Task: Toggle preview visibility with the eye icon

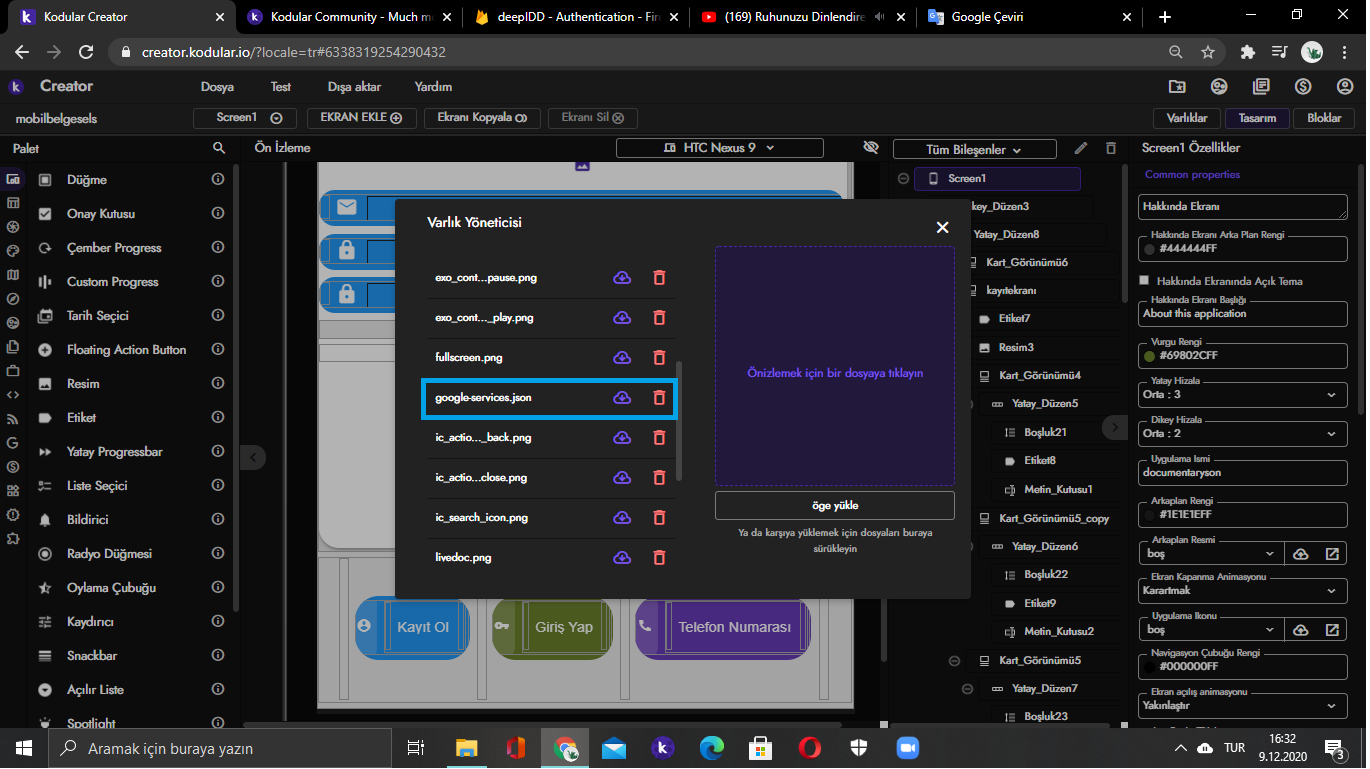Action: tap(870, 147)
